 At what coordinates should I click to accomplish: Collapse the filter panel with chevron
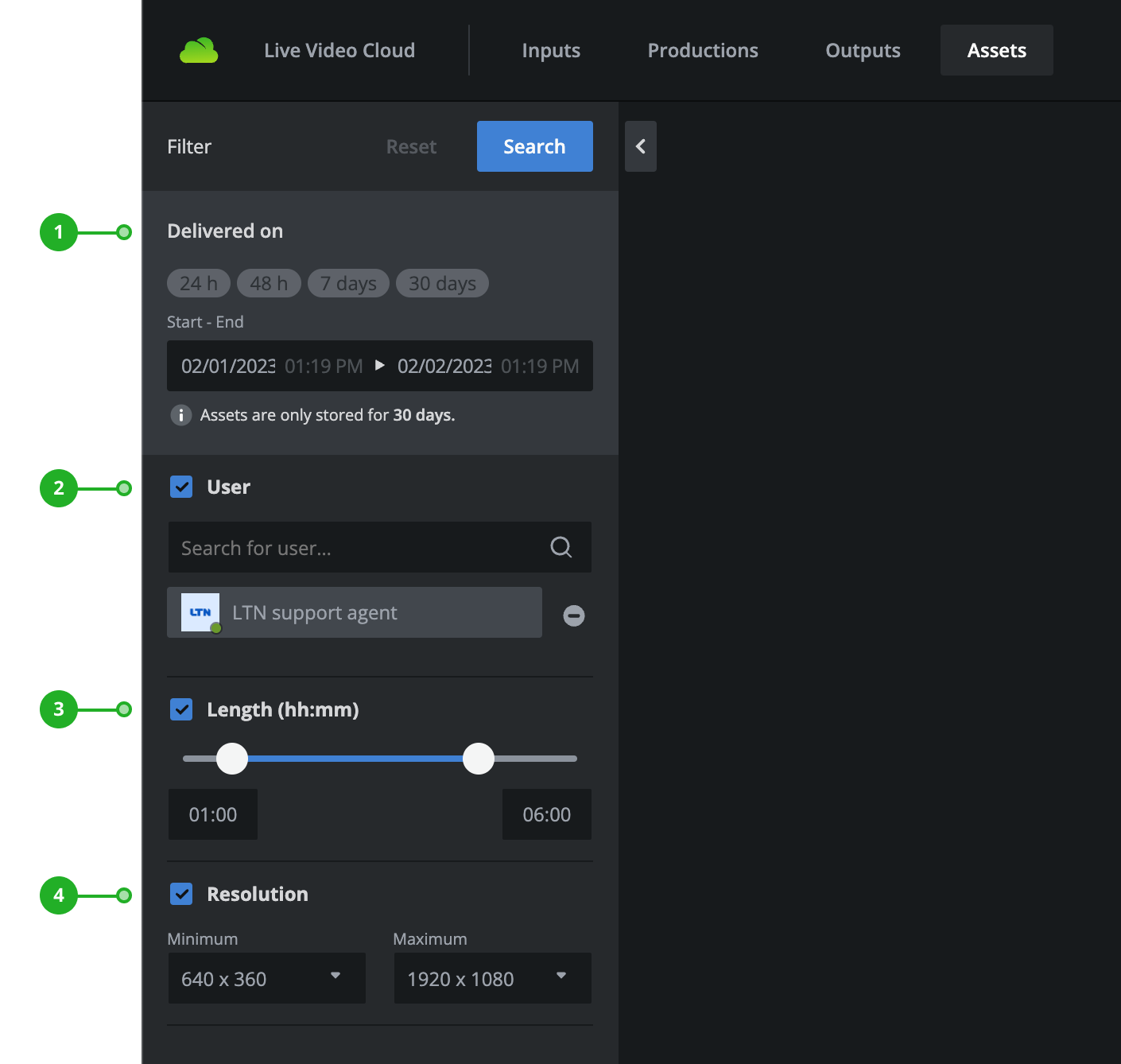[640, 146]
